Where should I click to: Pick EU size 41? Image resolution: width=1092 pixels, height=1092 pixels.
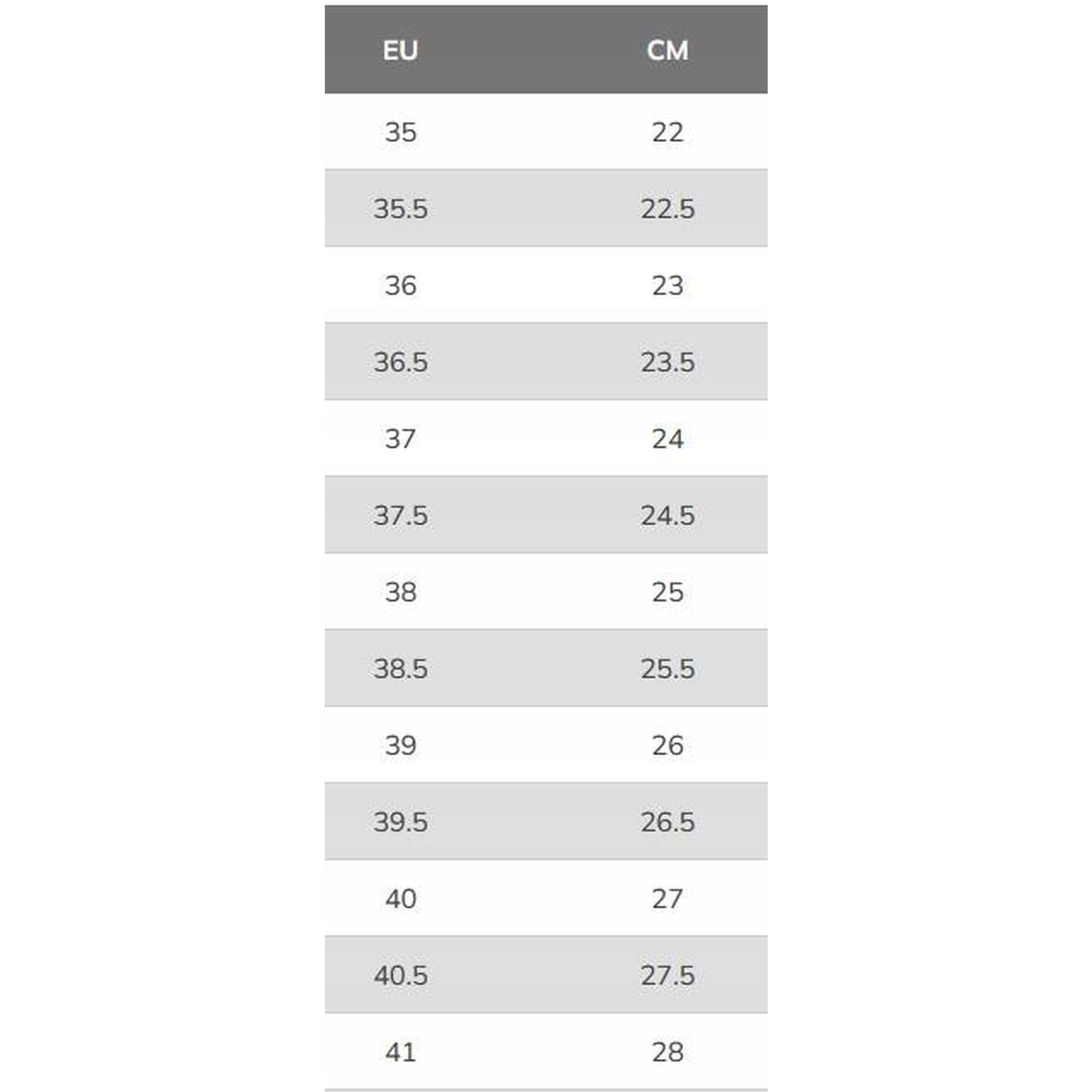click(401, 1052)
